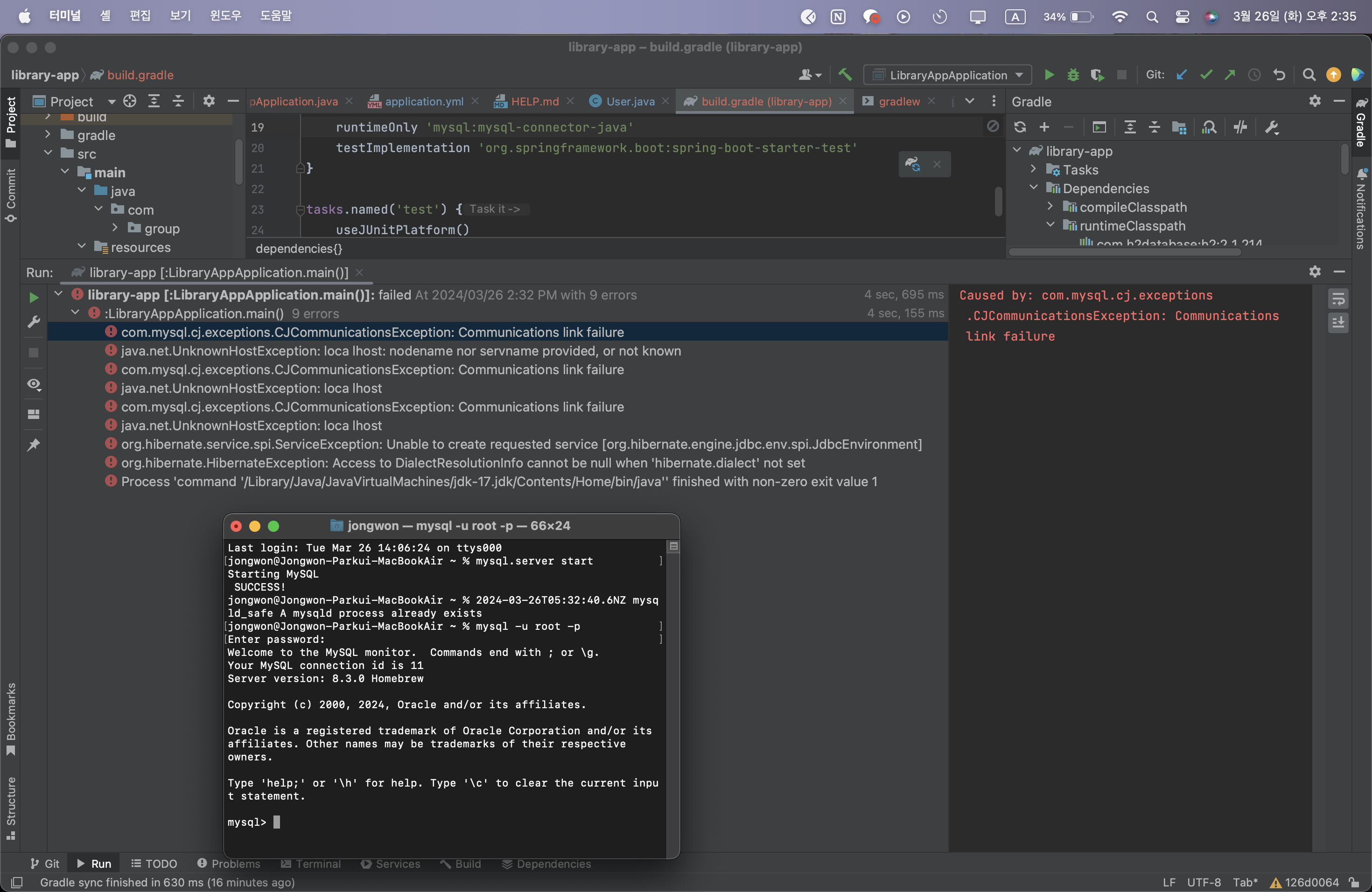
Task: Show hidden editor tabs chevron
Action: [x=970, y=101]
